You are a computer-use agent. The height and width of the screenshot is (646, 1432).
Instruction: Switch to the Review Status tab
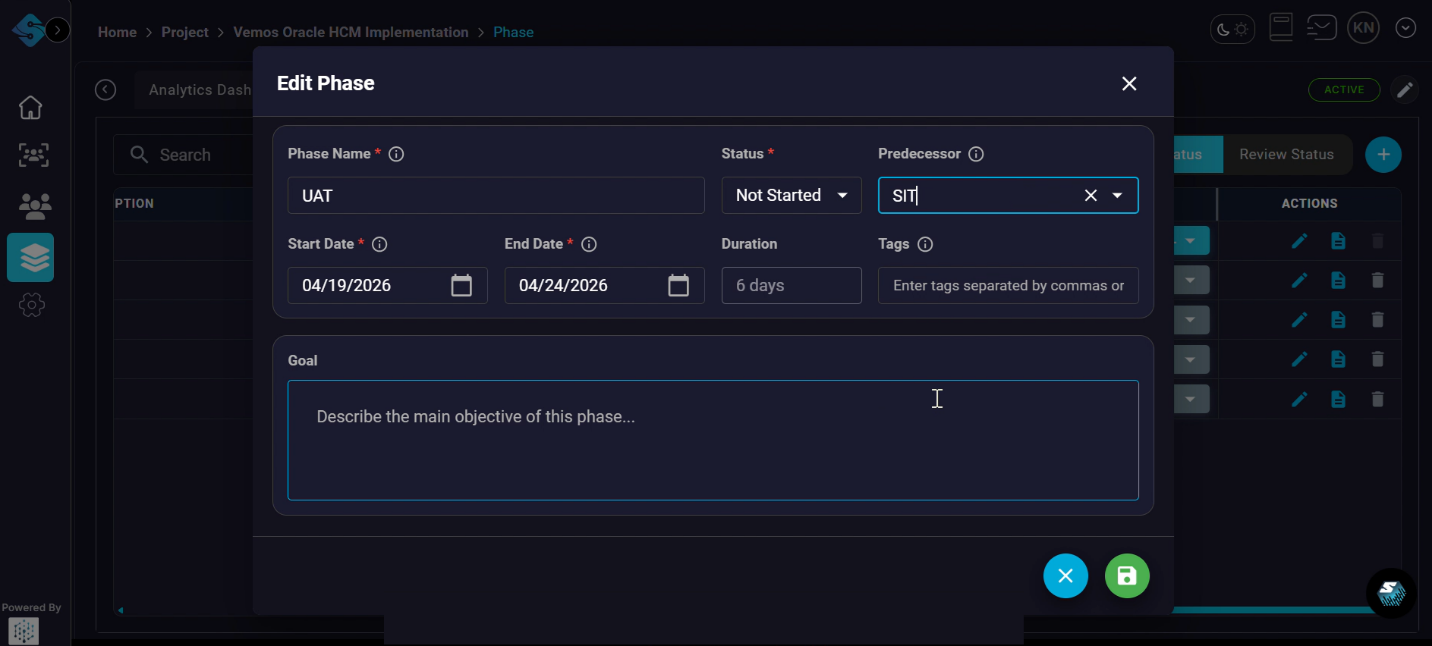coord(1287,154)
